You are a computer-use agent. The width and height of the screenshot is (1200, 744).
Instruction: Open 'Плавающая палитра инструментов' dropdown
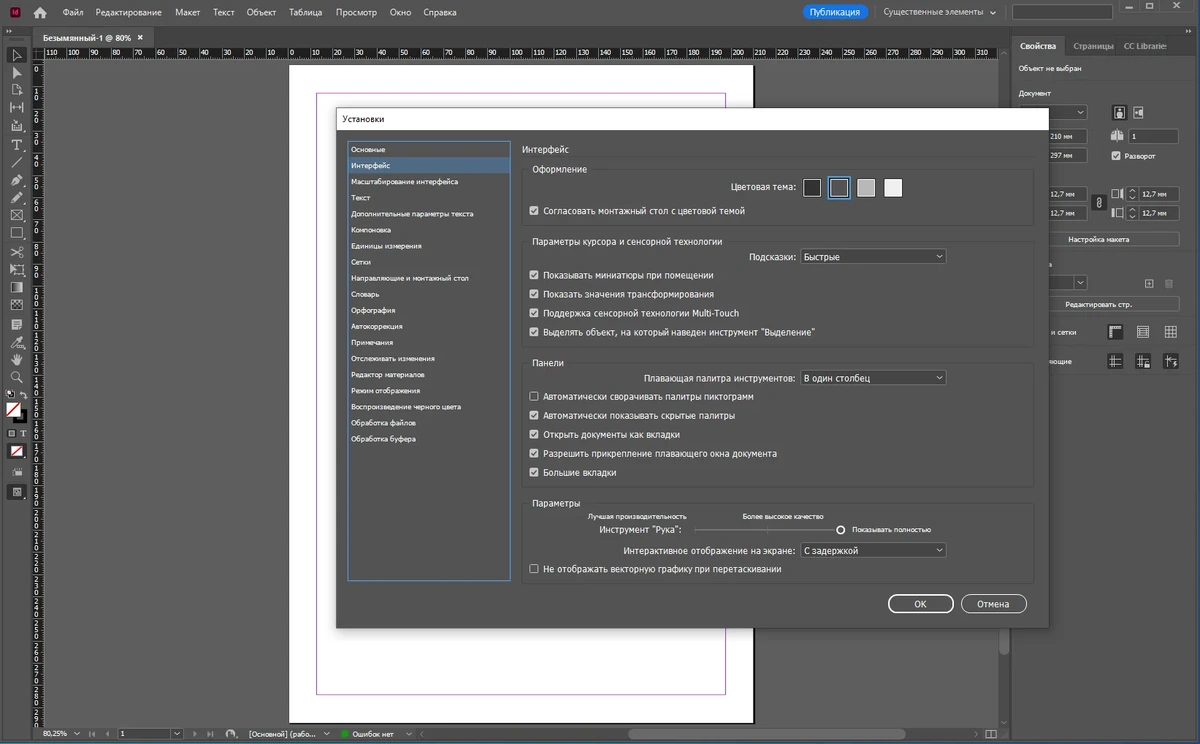pyautogui.click(x=873, y=378)
